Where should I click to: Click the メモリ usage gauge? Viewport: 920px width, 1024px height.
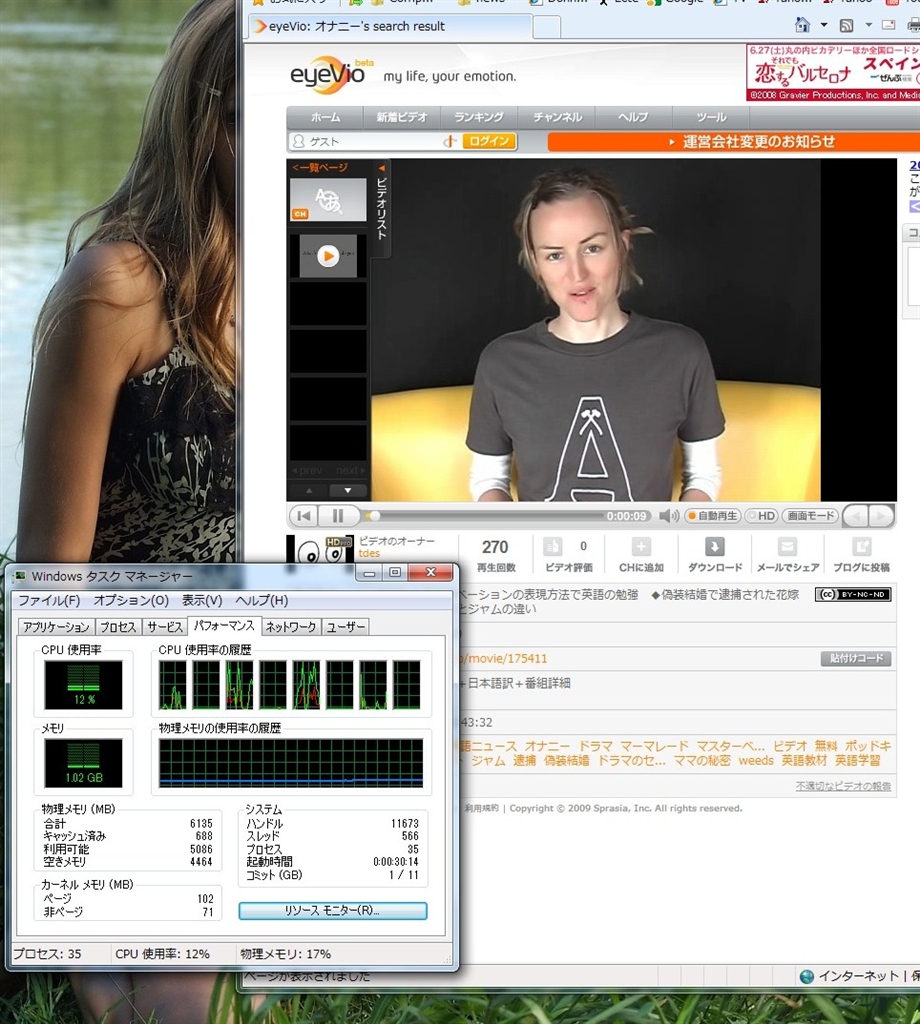(x=84, y=763)
